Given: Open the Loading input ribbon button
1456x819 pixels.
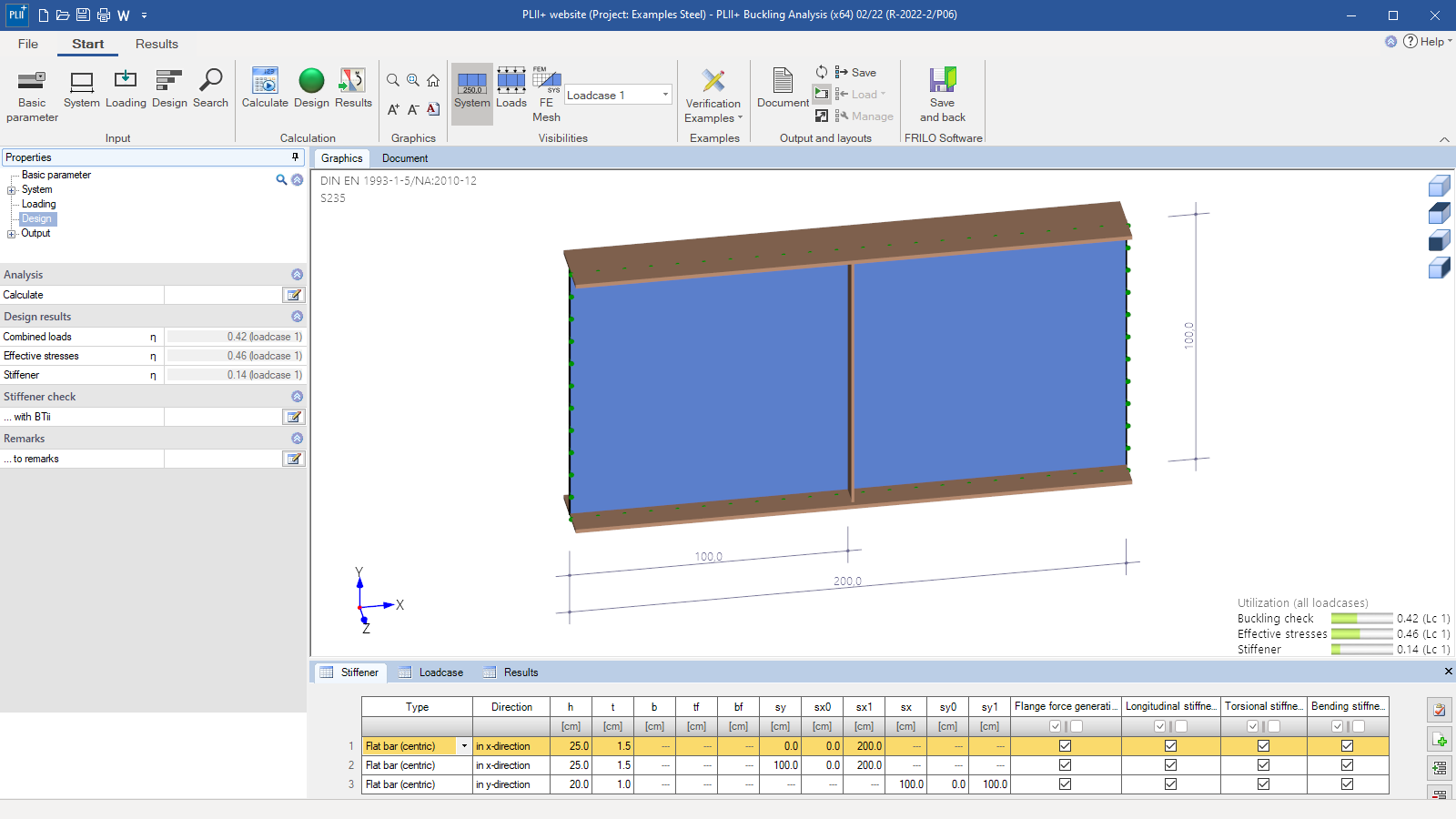Looking at the screenshot, I should click(126, 88).
